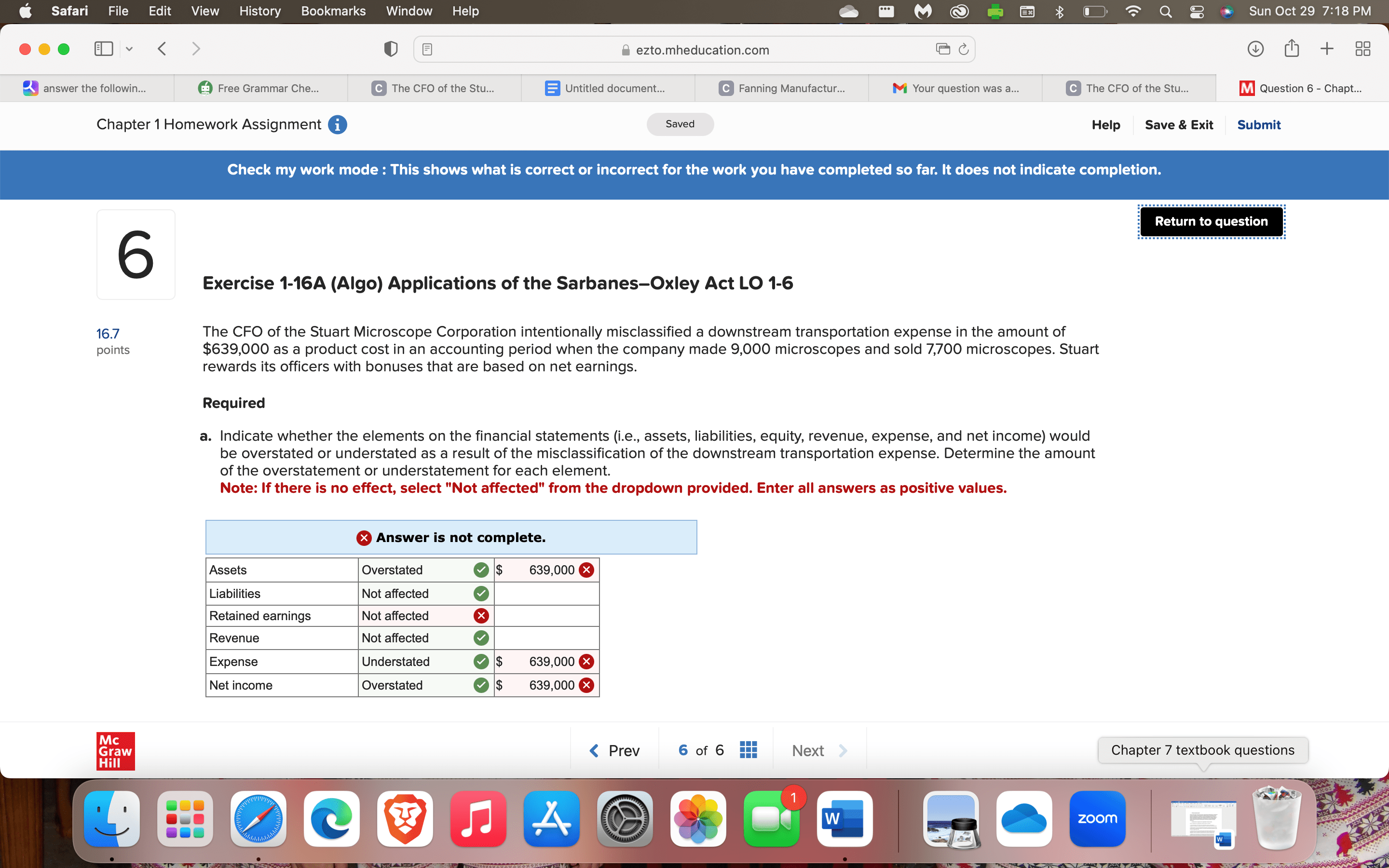Click the assignment info icon
This screenshot has width=1389, height=868.
click(338, 124)
